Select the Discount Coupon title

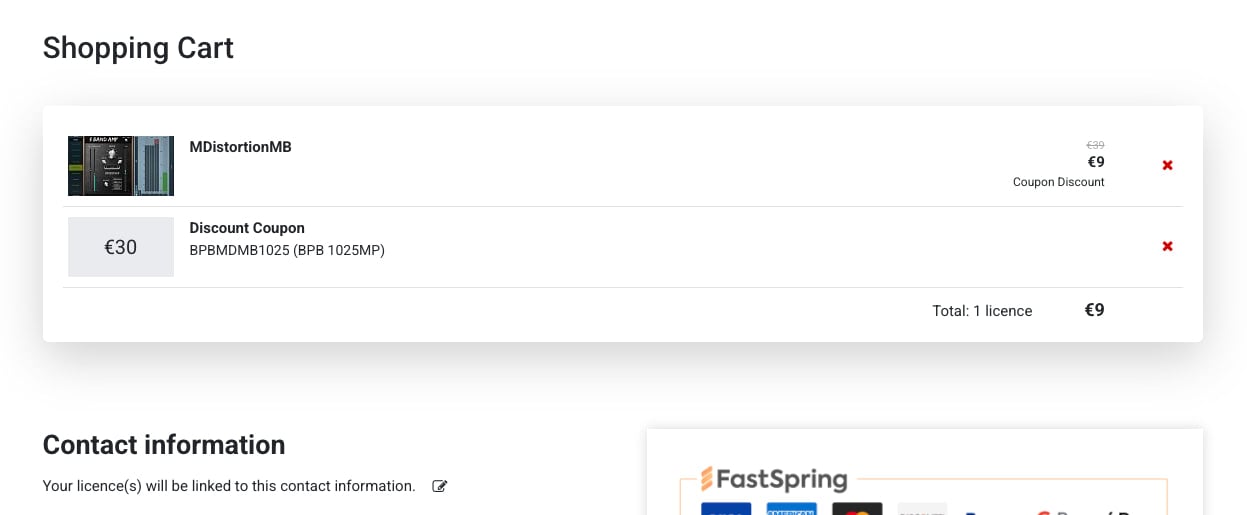[247, 228]
